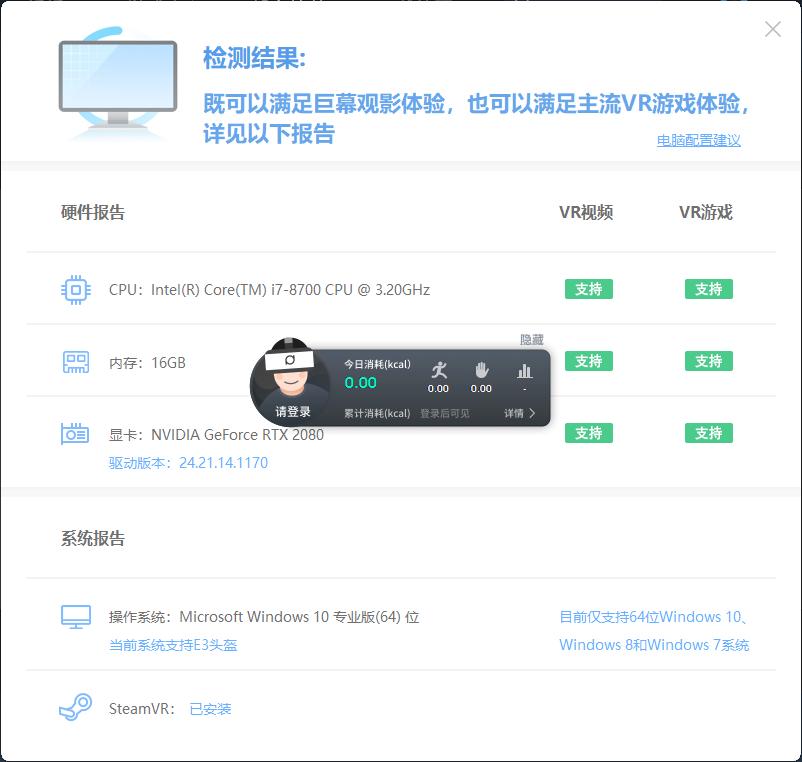The image size is (802, 762).
Task: Click the 显卡 VR游戏 支持 badge
Action: 707,433
